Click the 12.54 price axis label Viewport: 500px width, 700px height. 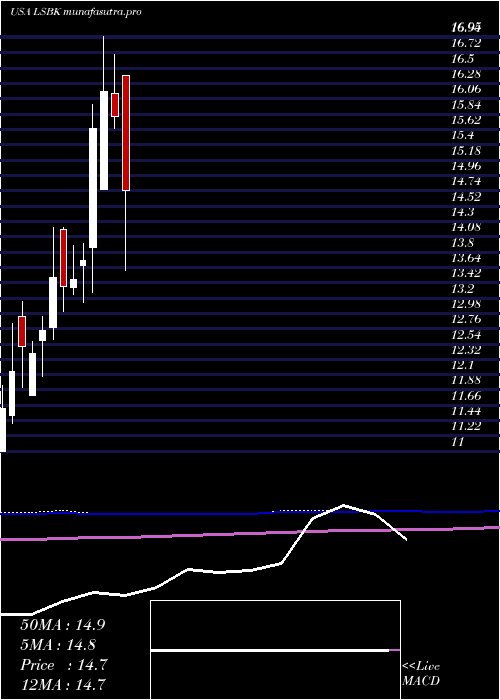[x=466, y=334]
